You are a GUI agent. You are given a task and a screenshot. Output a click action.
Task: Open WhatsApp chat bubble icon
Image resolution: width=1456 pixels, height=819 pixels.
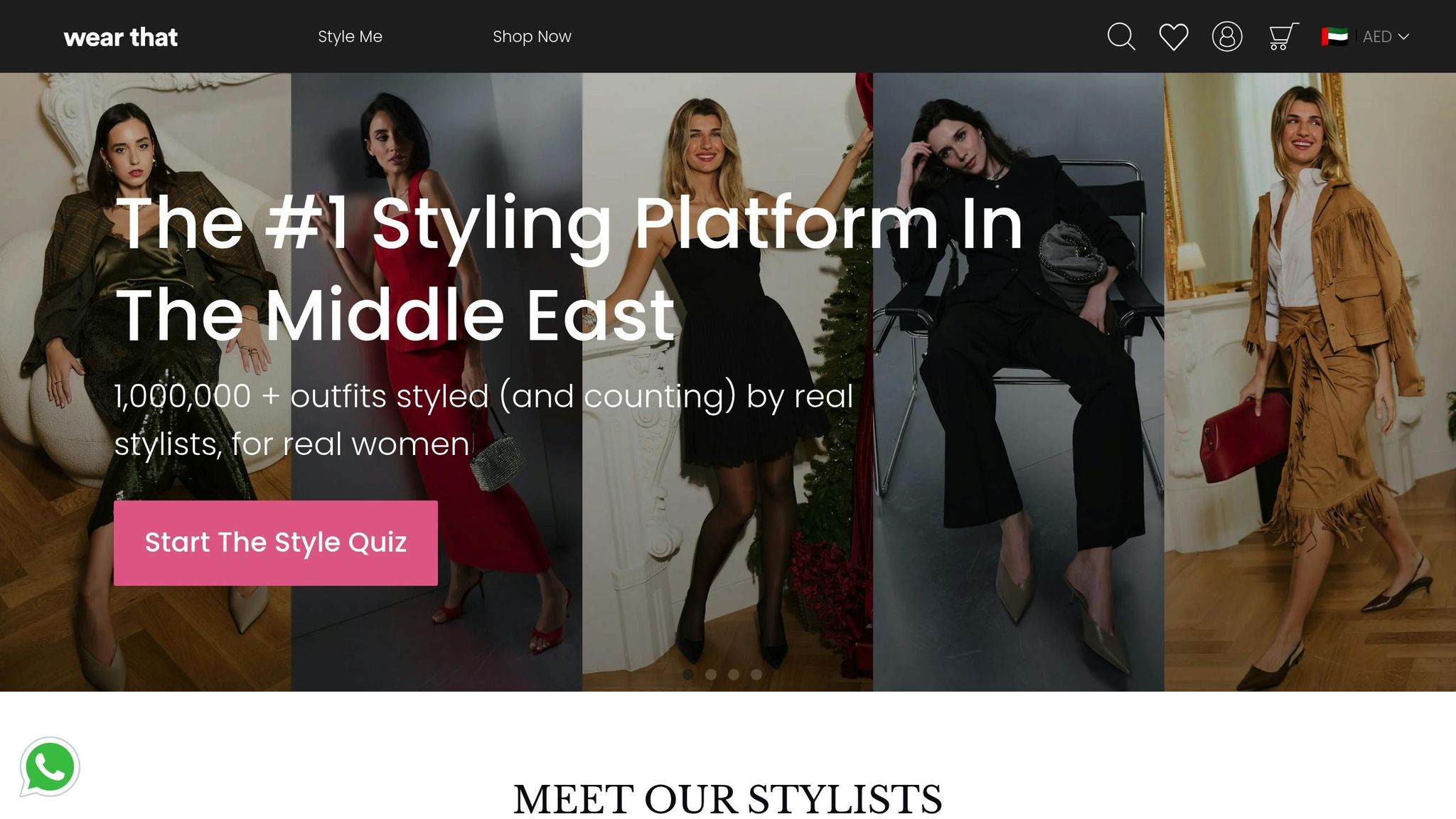point(50,767)
